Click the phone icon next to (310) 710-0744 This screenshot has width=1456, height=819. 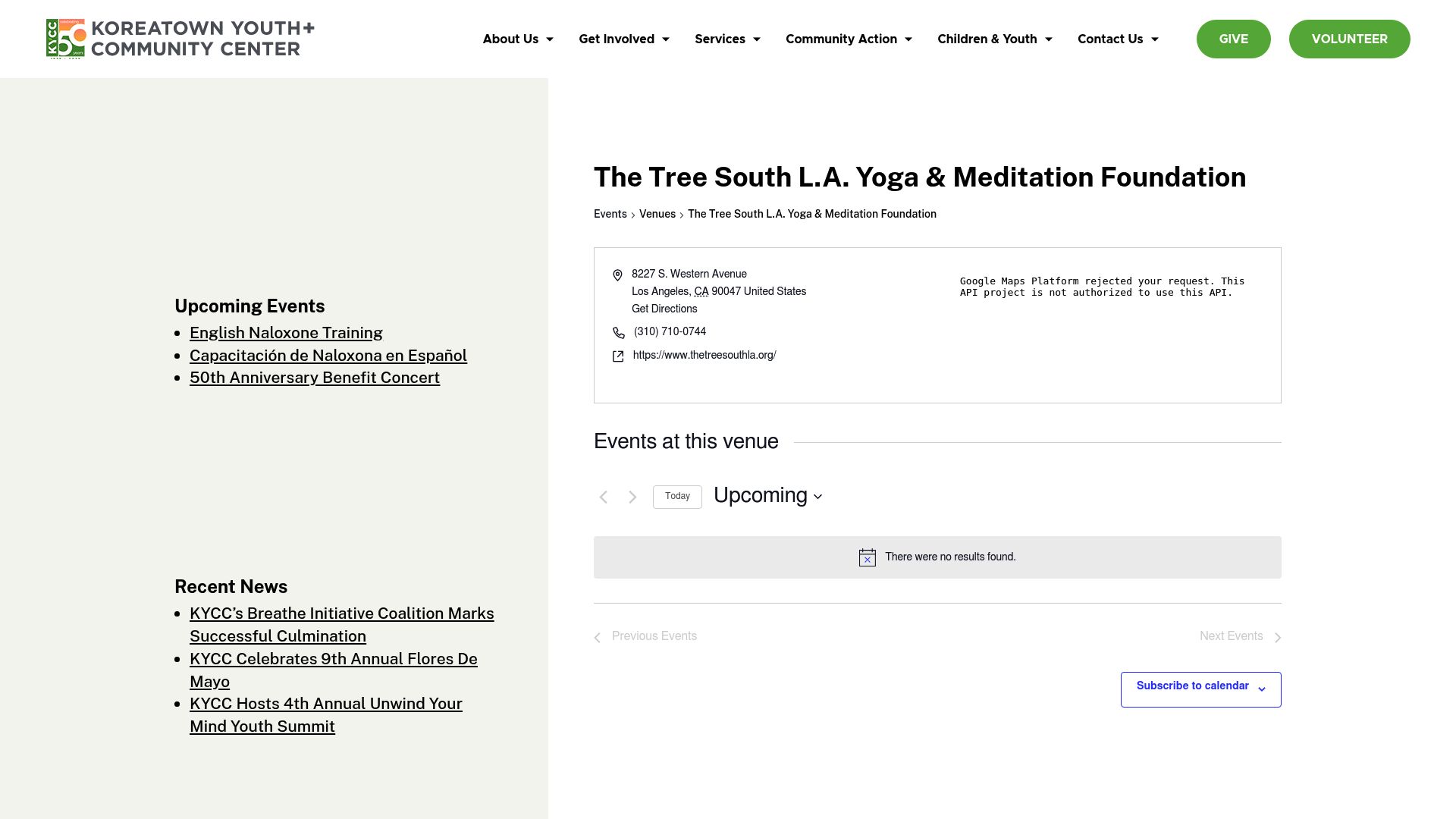click(x=619, y=333)
